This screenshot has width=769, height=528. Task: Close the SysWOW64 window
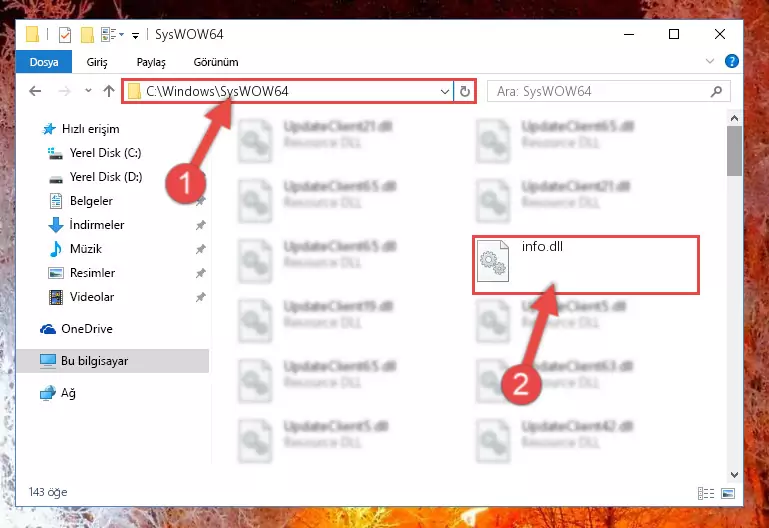point(719,34)
